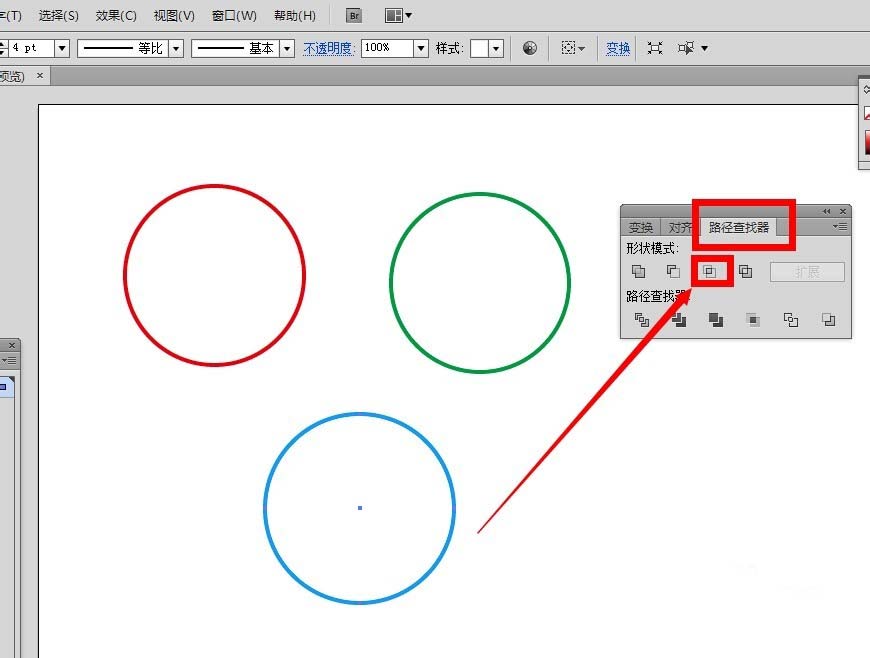Close the Pathfinder panel
The image size is (870, 658).
(843, 211)
